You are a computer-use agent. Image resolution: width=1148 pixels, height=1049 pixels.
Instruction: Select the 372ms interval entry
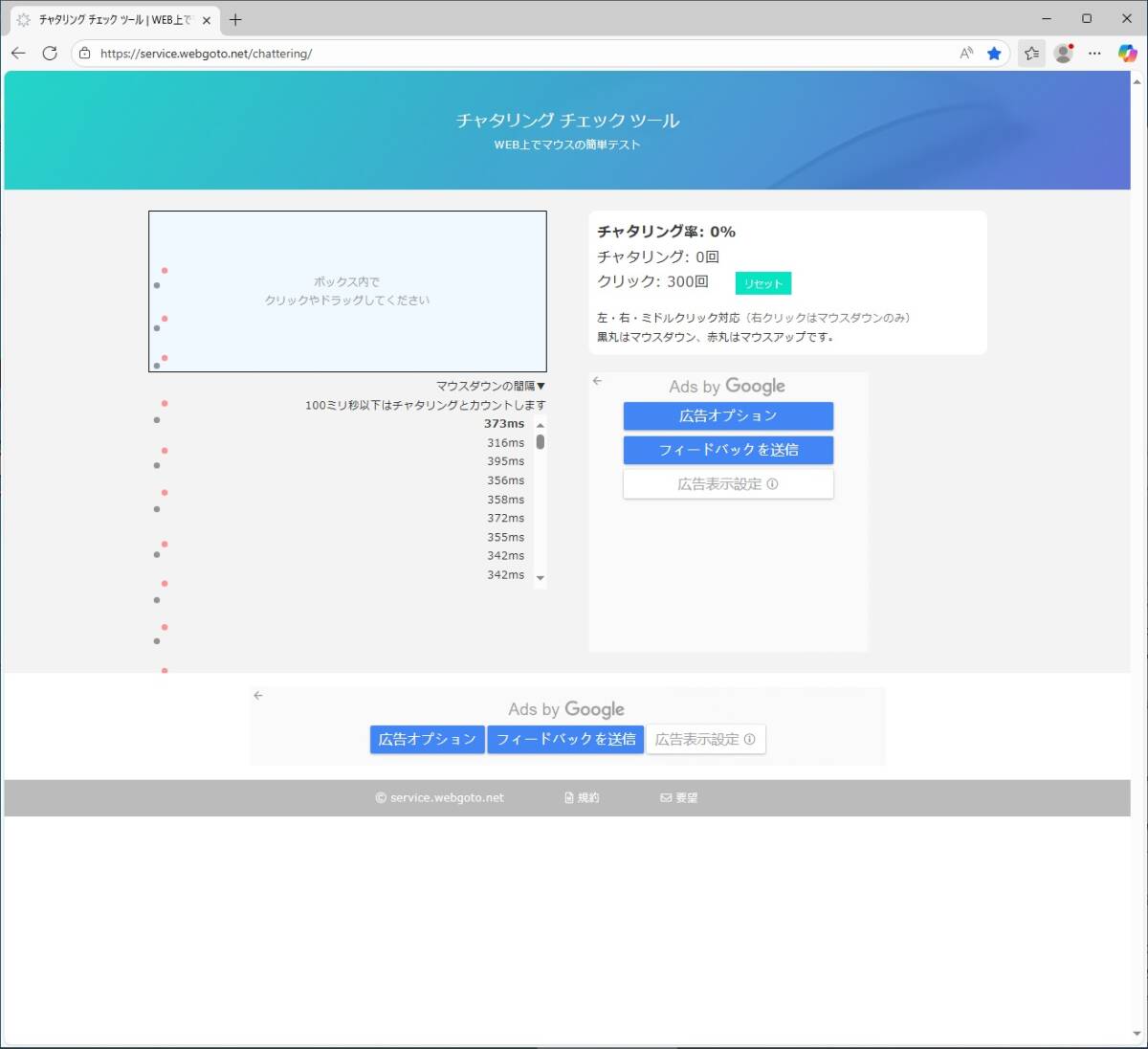pos(505,518)
